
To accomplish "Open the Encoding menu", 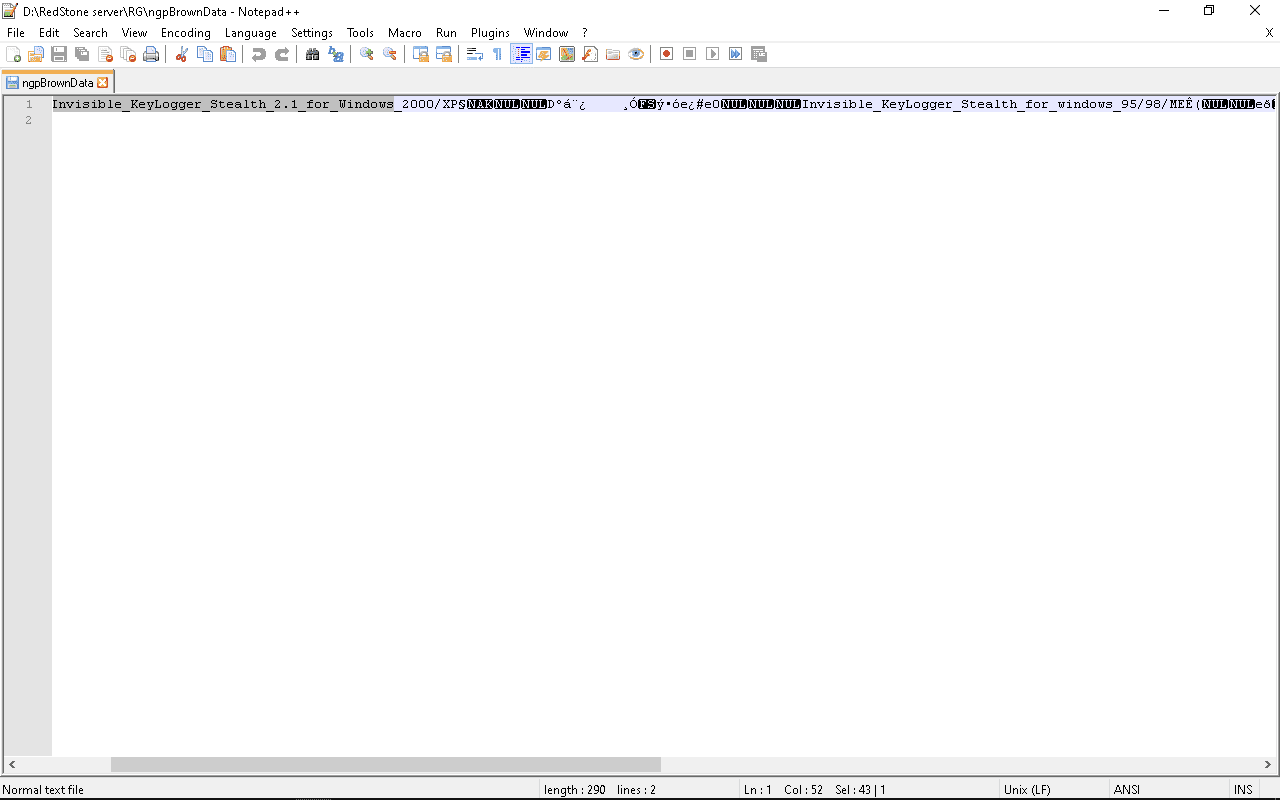I will (x=186, y=33).
